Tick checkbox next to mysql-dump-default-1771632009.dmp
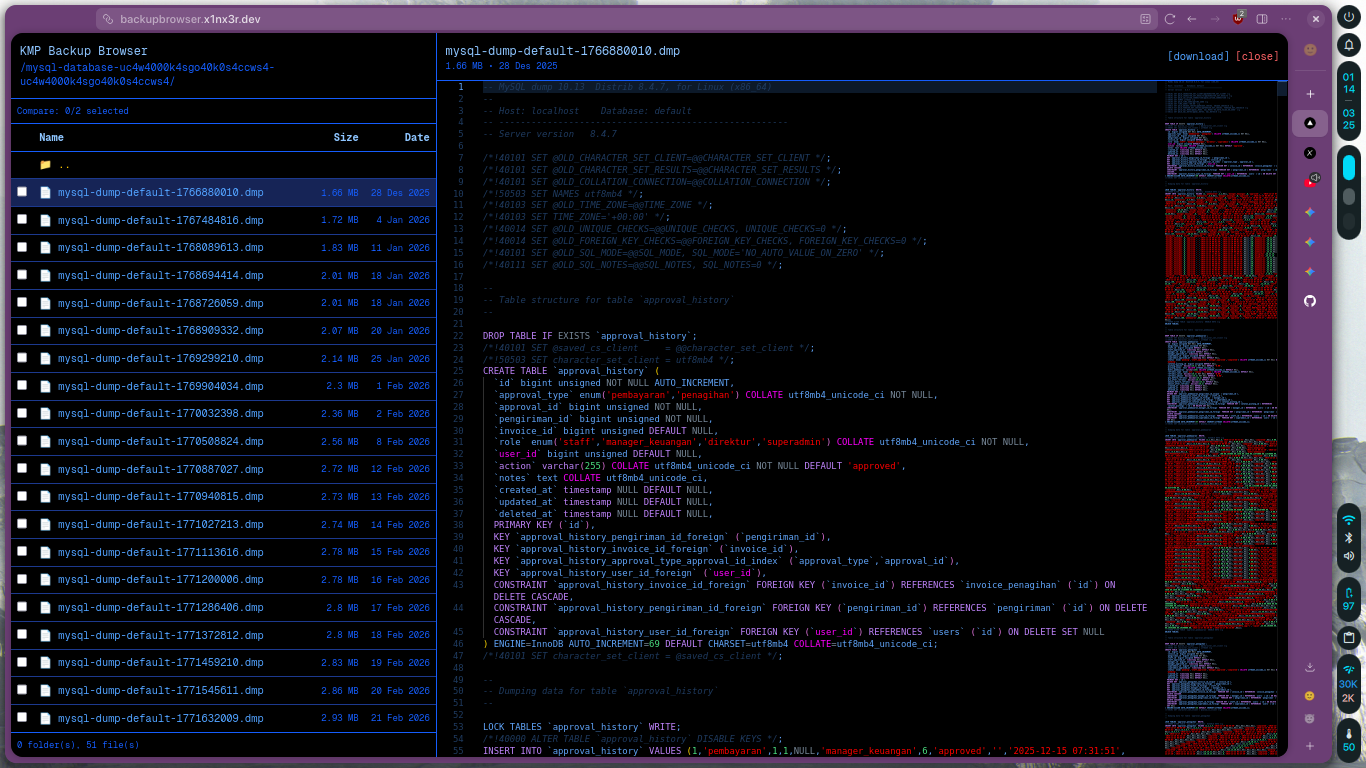This screenshot has width=1366, height=768. pos(22,717)
